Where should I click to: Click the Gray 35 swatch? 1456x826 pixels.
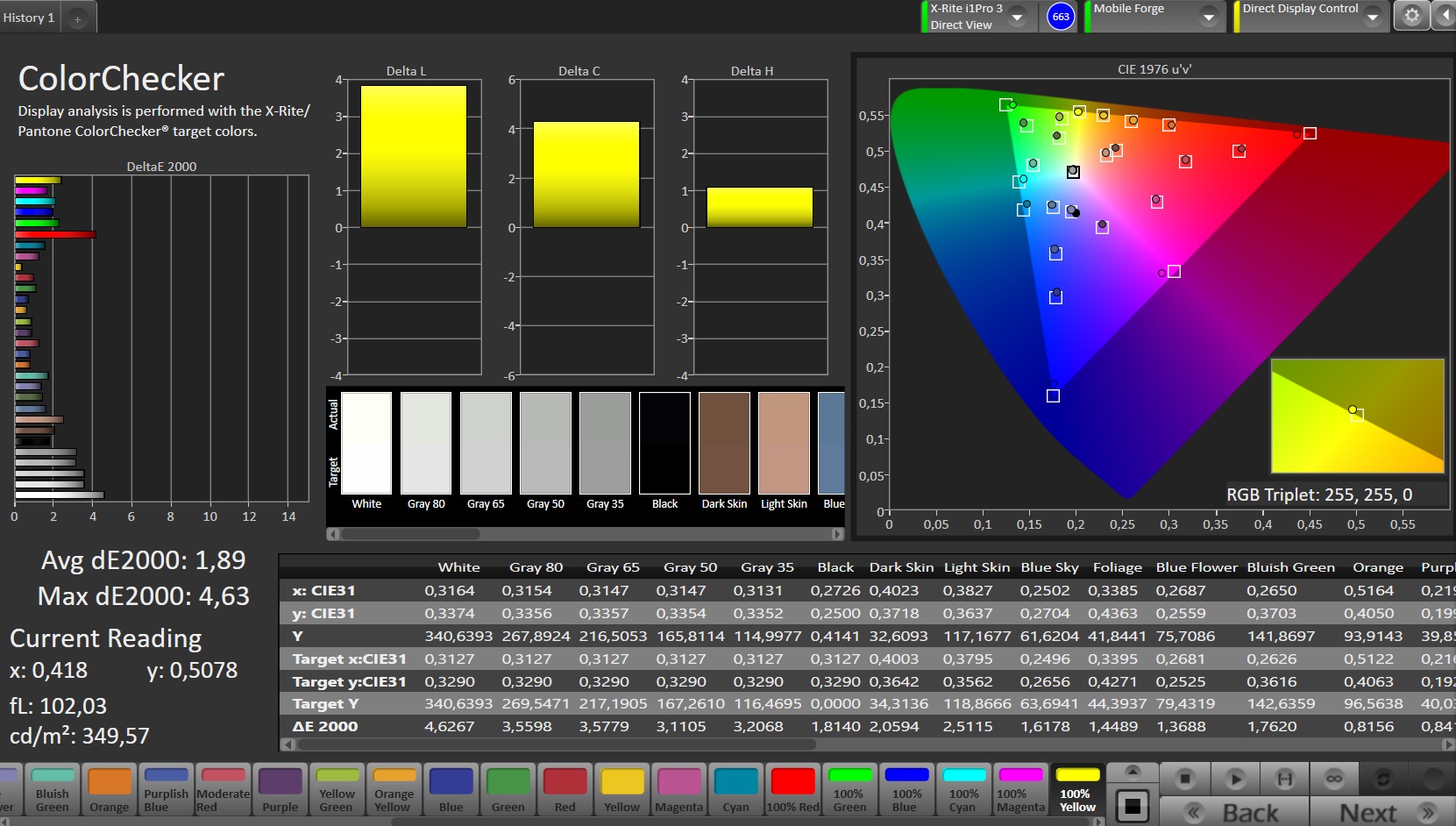click(604, 443)
